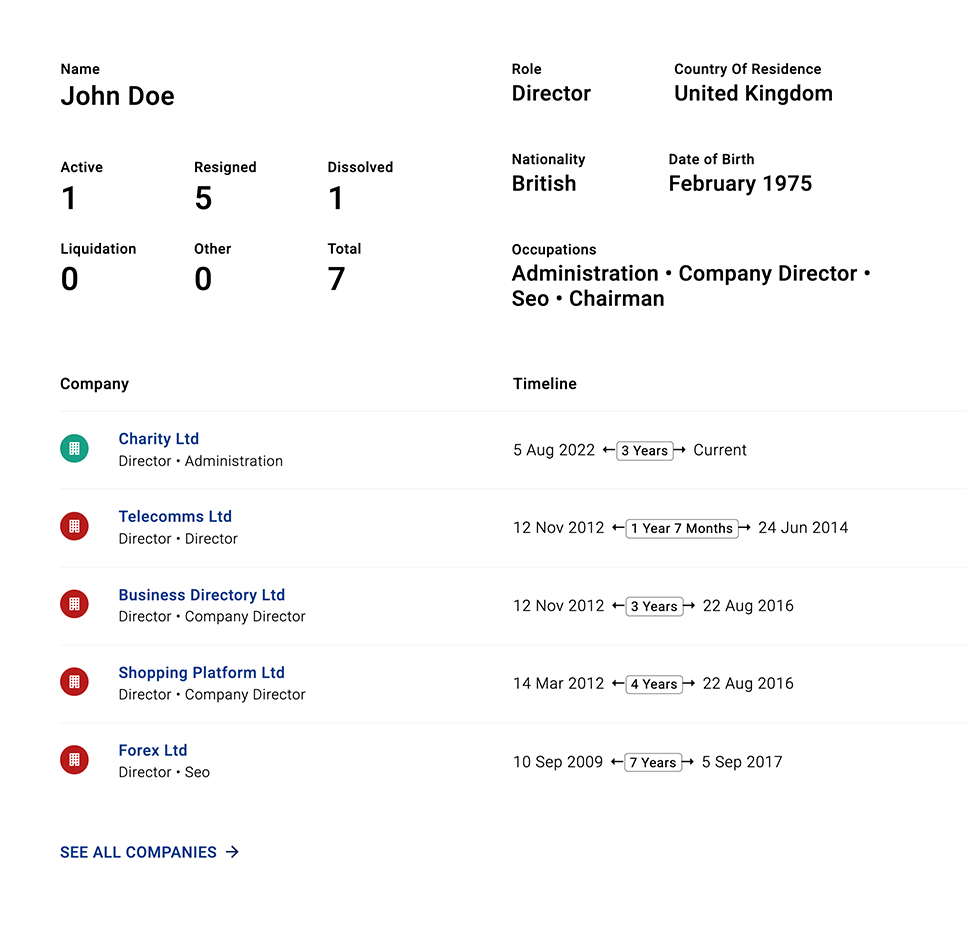Click the red icon for Shopping Platform Ltd

point(74,683)
